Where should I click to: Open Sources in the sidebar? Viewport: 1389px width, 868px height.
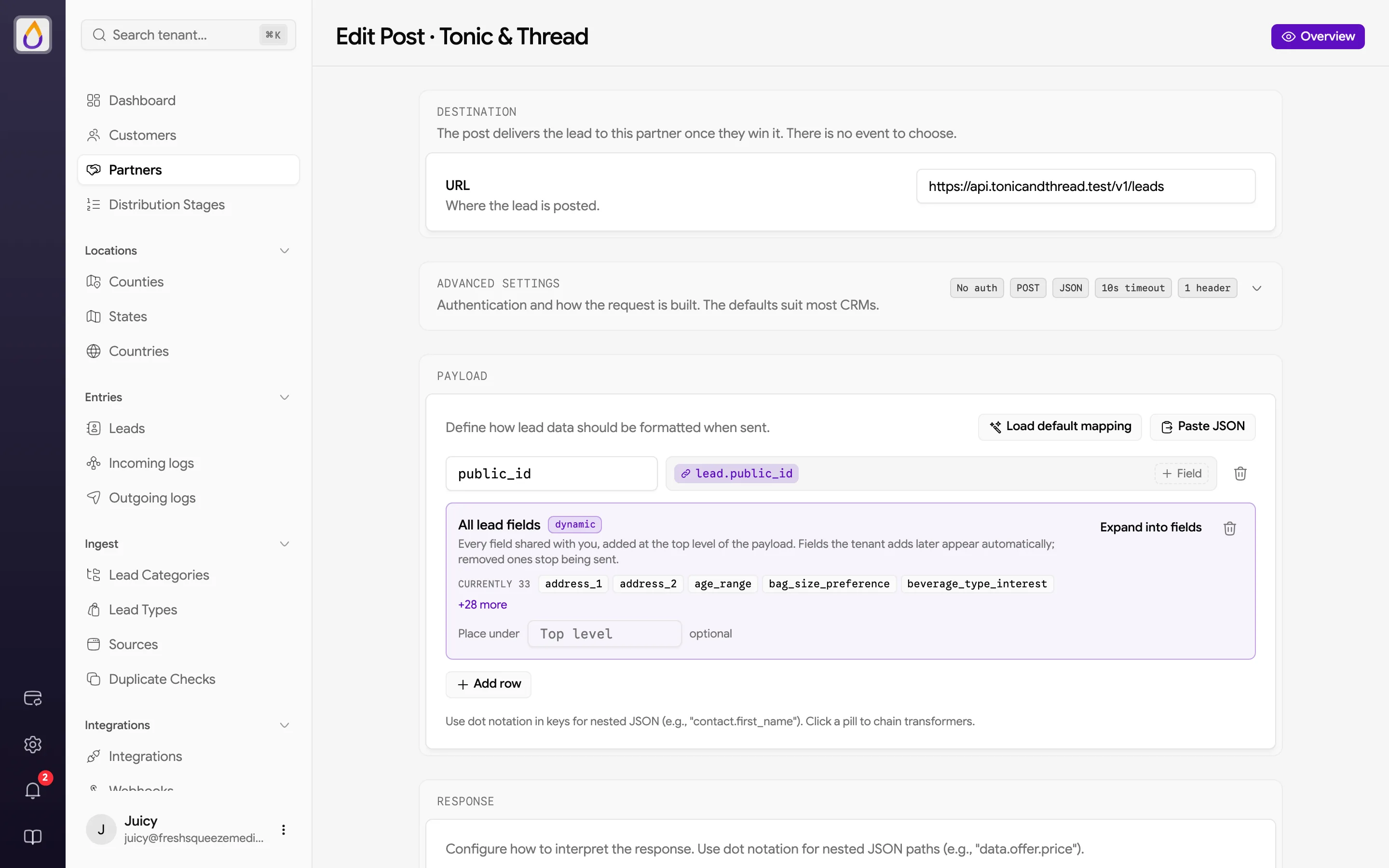188,644
